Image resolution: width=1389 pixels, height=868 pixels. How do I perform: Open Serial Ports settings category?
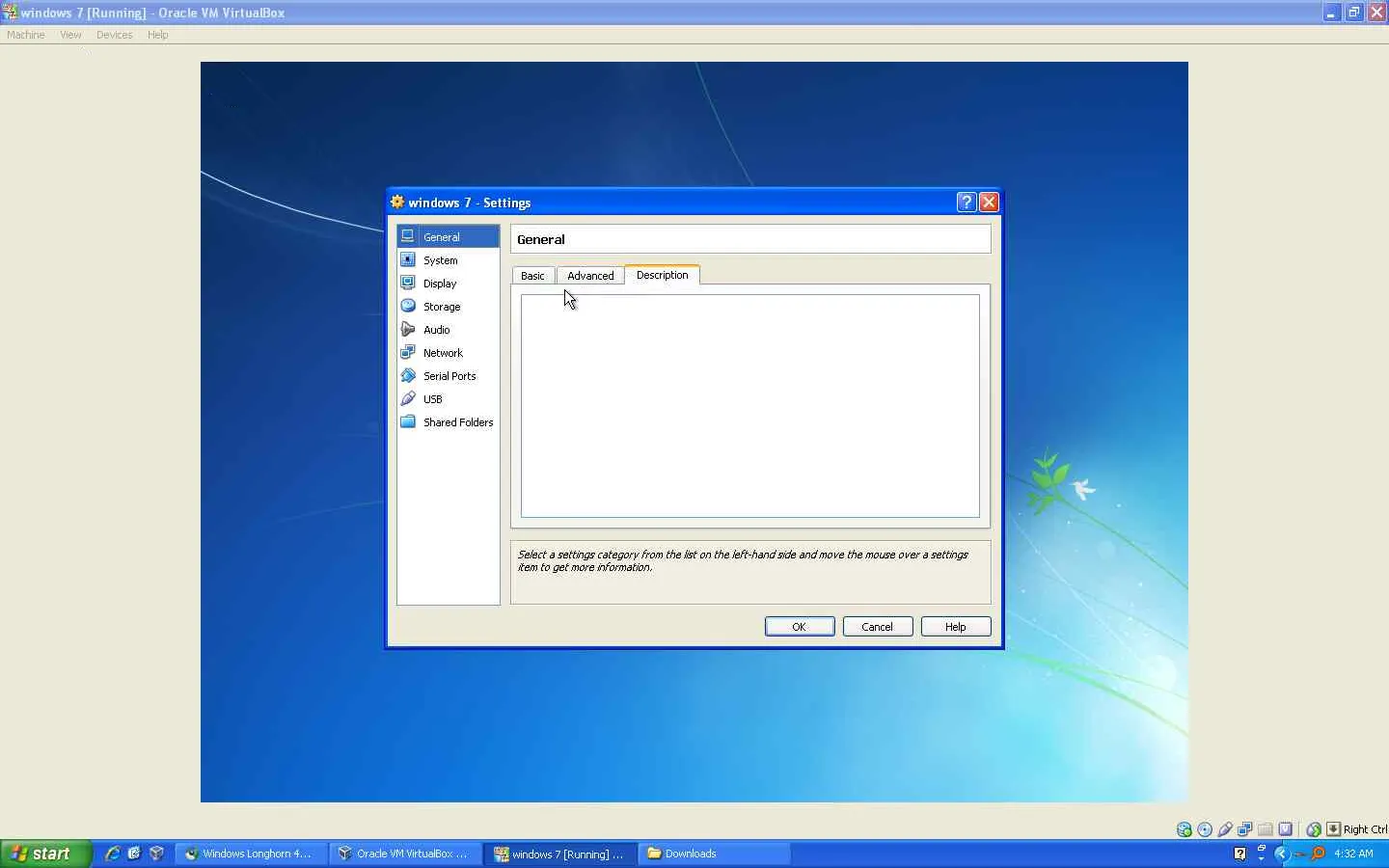click(449, 376)
